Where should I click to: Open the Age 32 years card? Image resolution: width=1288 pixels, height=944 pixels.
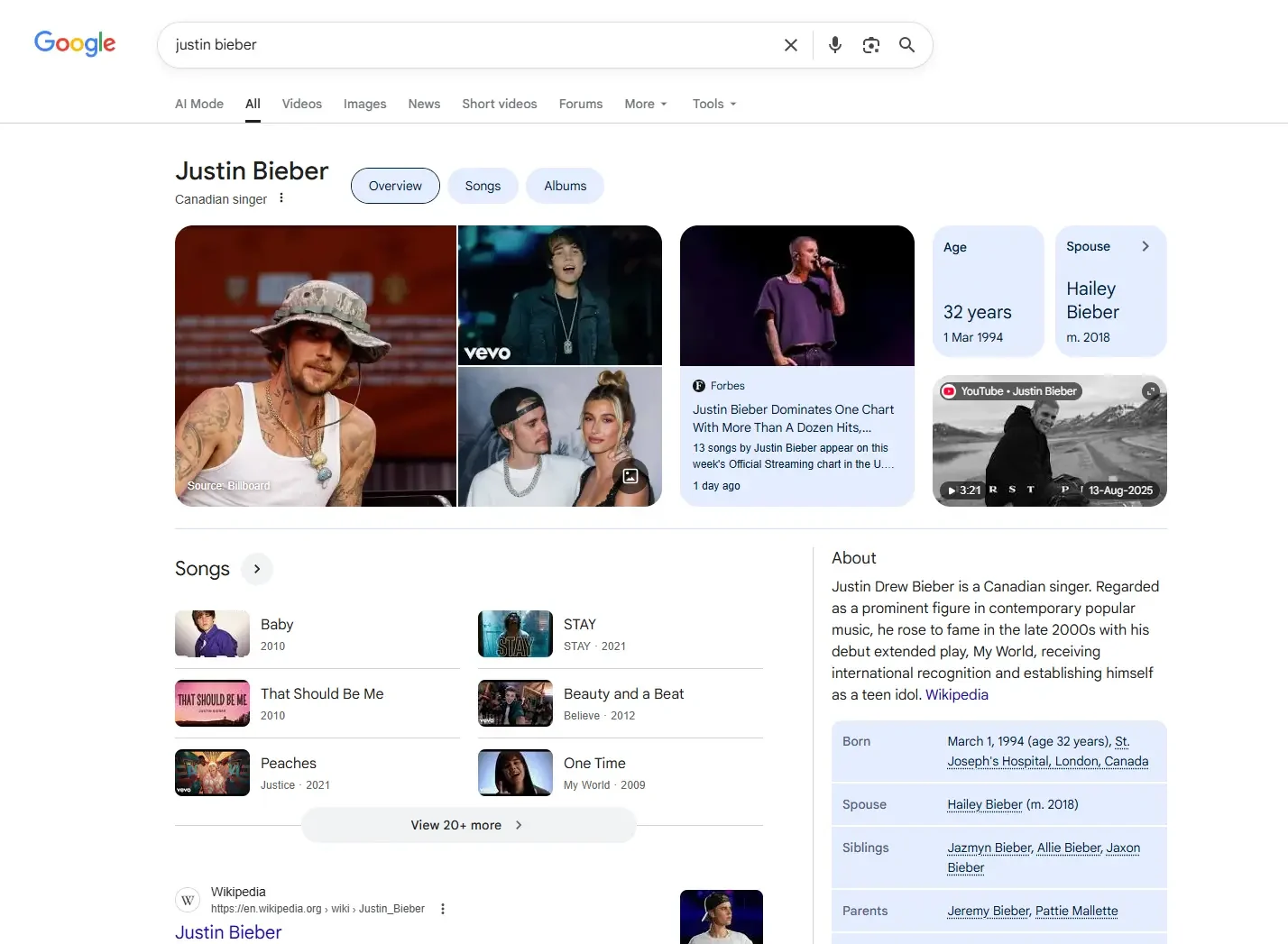(989, 291)
